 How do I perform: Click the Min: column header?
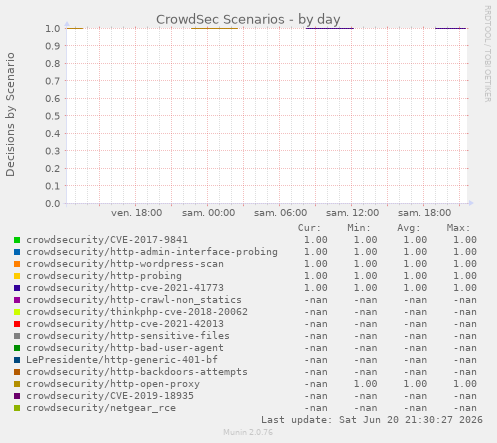point(359,228)
